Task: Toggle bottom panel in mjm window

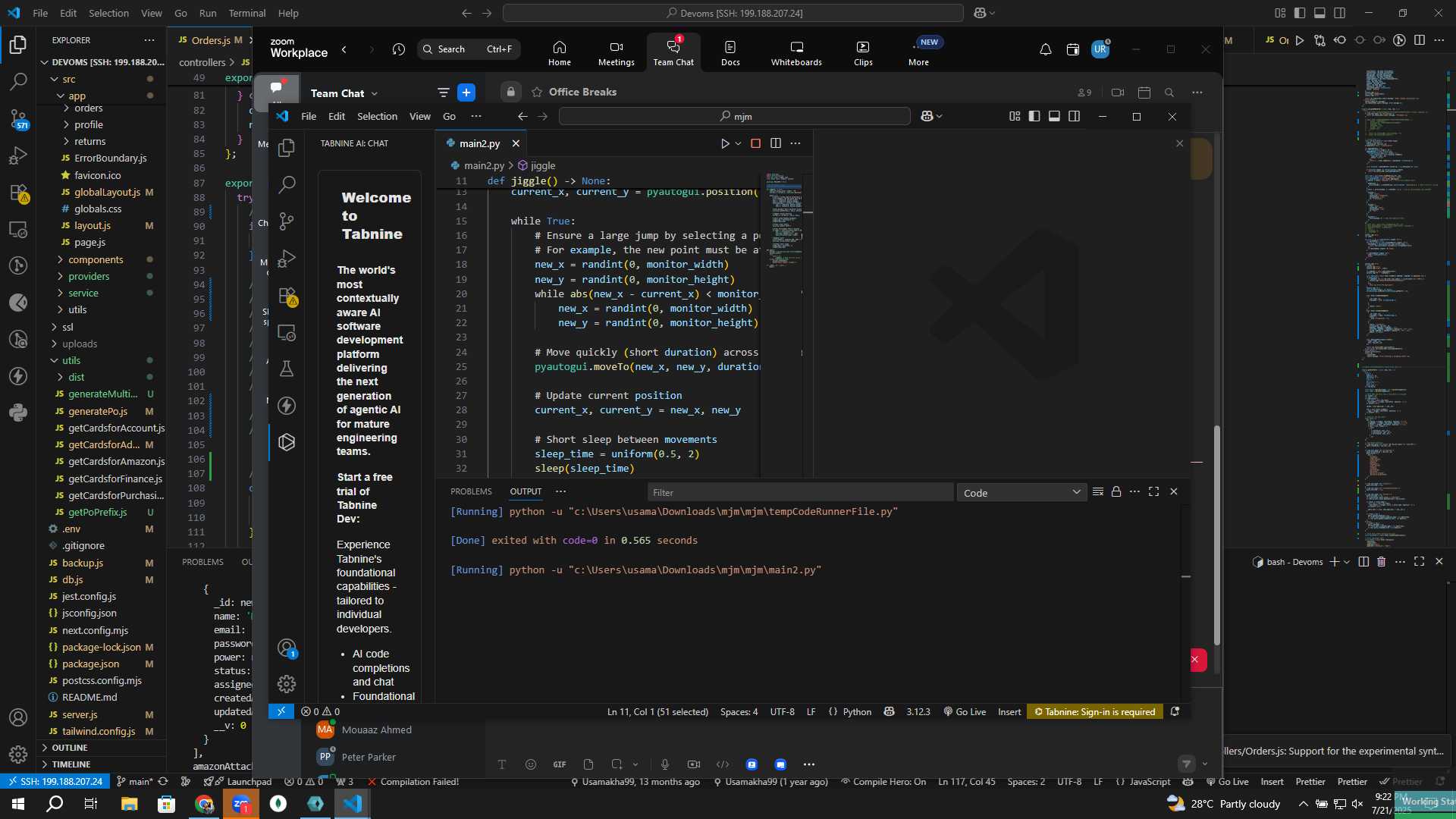Action: [1054, 116]
